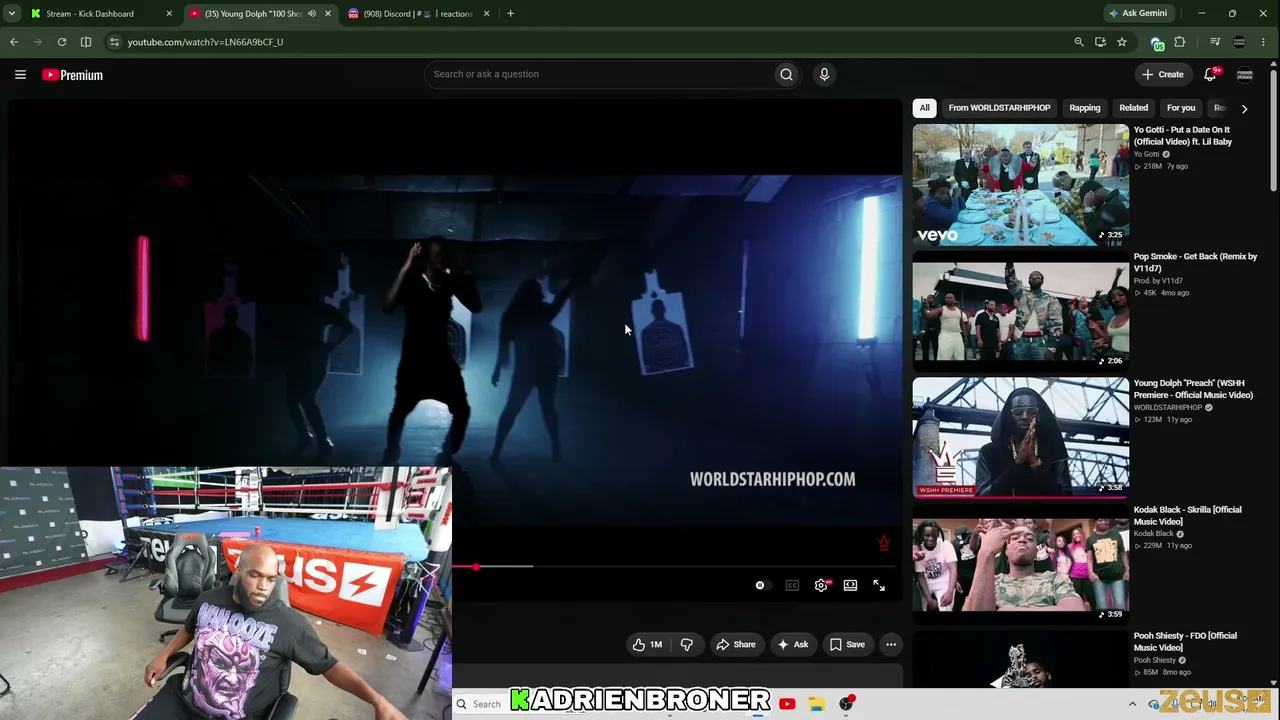Start voice search with the microphone
Screen dimensions: 1280x720
click(824, 74)
